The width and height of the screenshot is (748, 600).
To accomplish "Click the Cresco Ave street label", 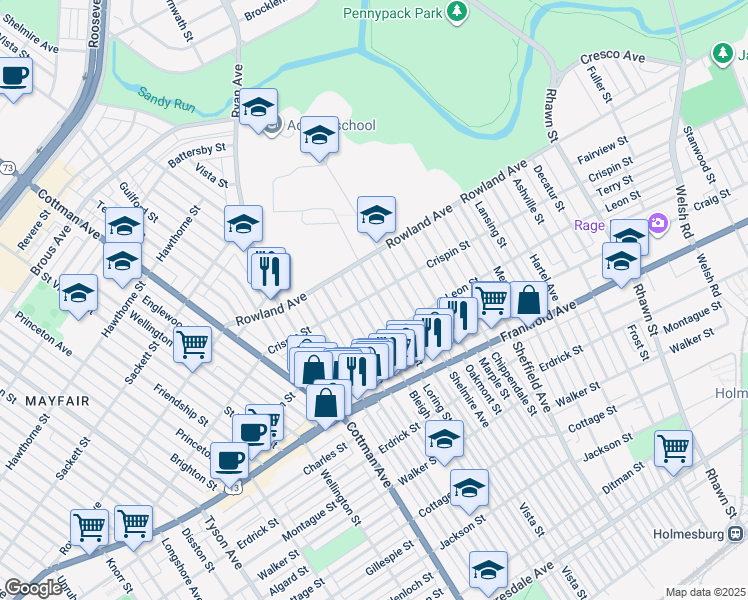I will pos(613,56).
